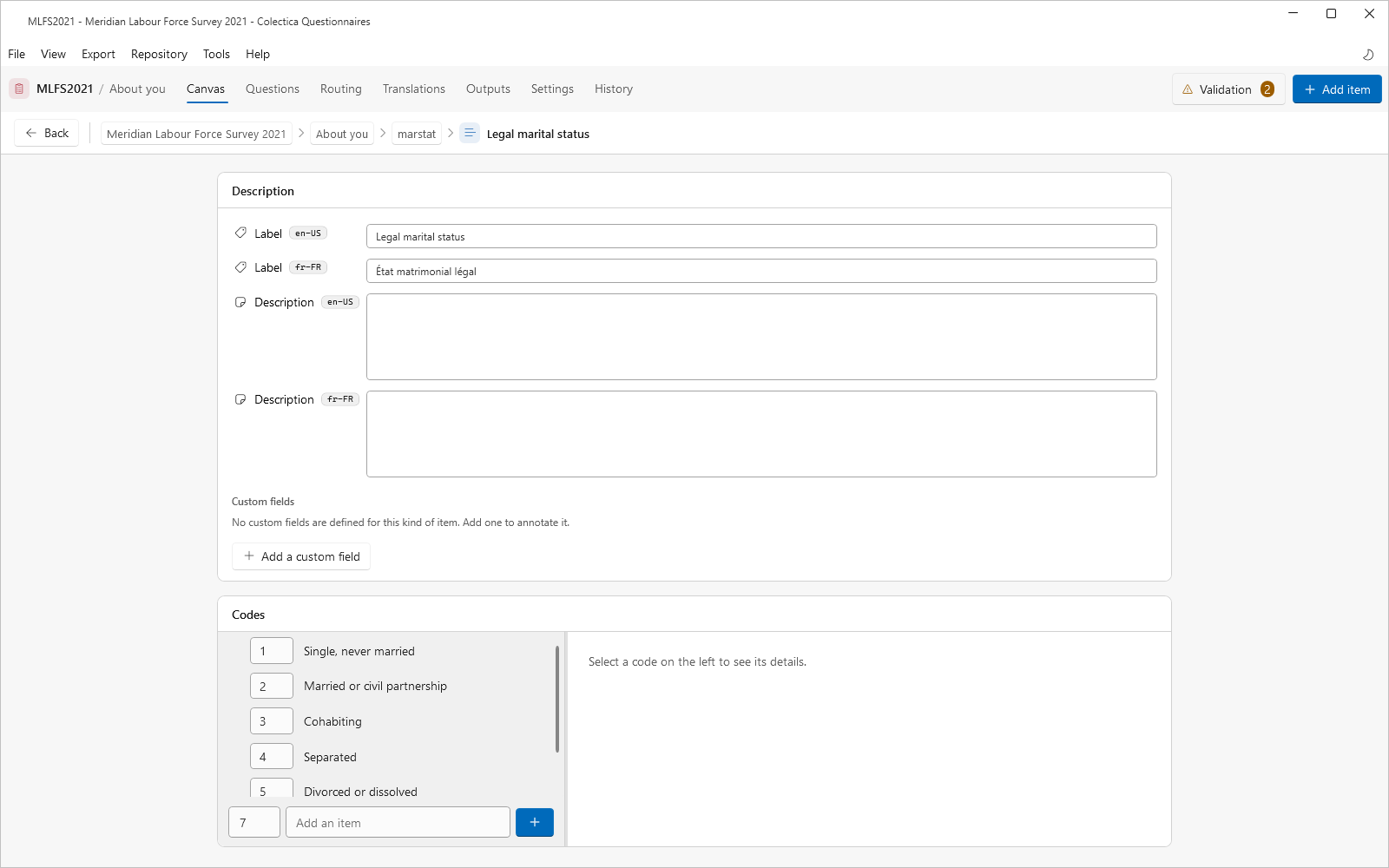The height and width of the screenshot is (868, 1389).
Task: Click the Add item button
Action: tap(1337, 89)
